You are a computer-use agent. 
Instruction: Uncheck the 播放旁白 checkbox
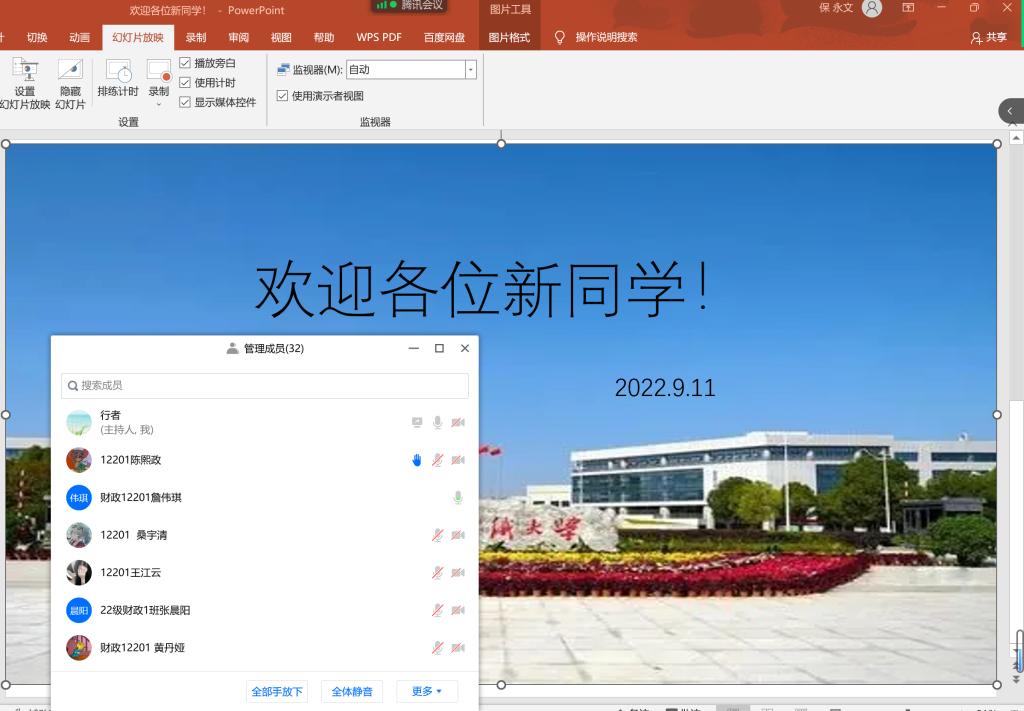tap(185, 63)
